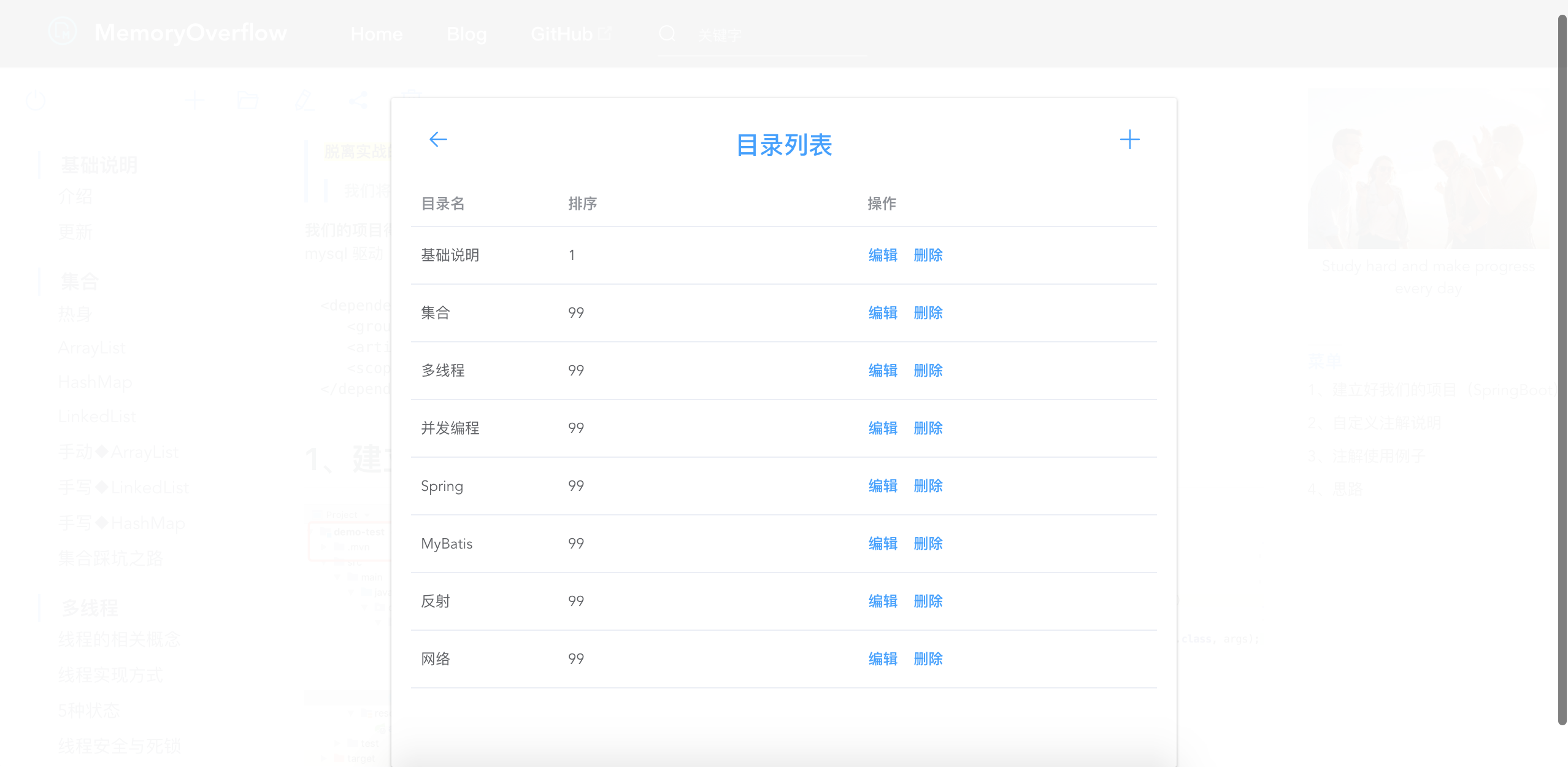
Task: Click the 操作 column header
Action: coord(882,204)
